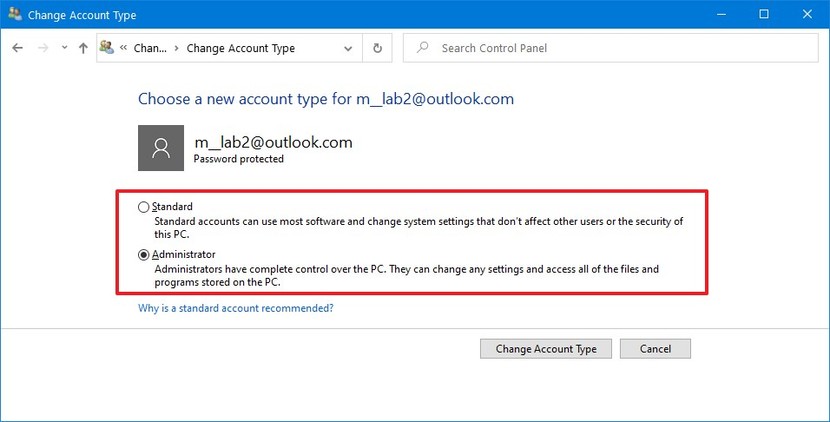Image resolution: width=830 pixels, height=422 pixels.
Task: Open recent locations dropdown chevron
Action: coord(64,48)
